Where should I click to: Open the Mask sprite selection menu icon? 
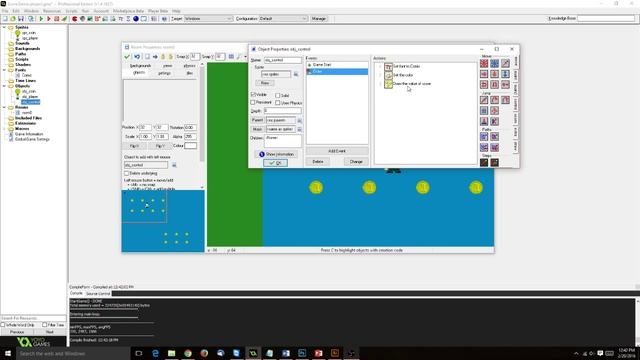pos(299,129)
